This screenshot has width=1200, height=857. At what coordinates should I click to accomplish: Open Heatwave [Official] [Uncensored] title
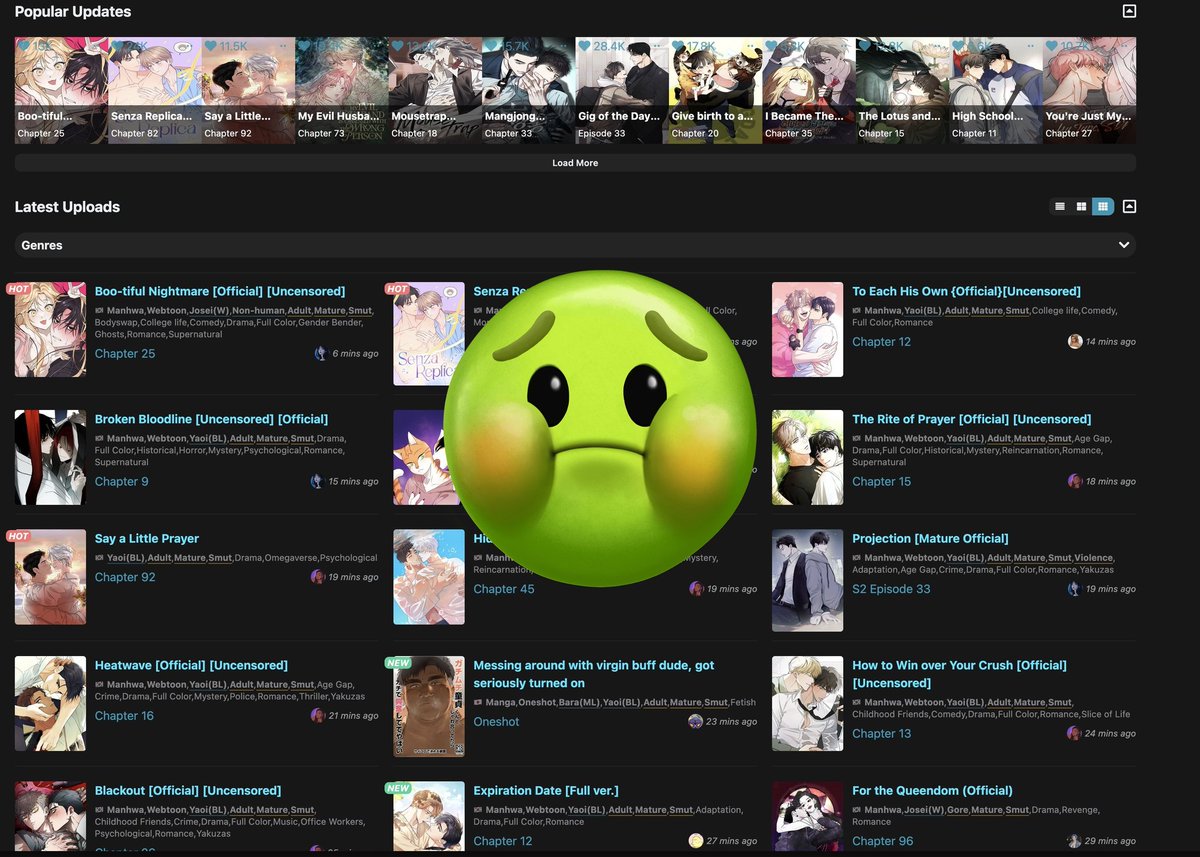pyautogui.click(x=191, y=665)
